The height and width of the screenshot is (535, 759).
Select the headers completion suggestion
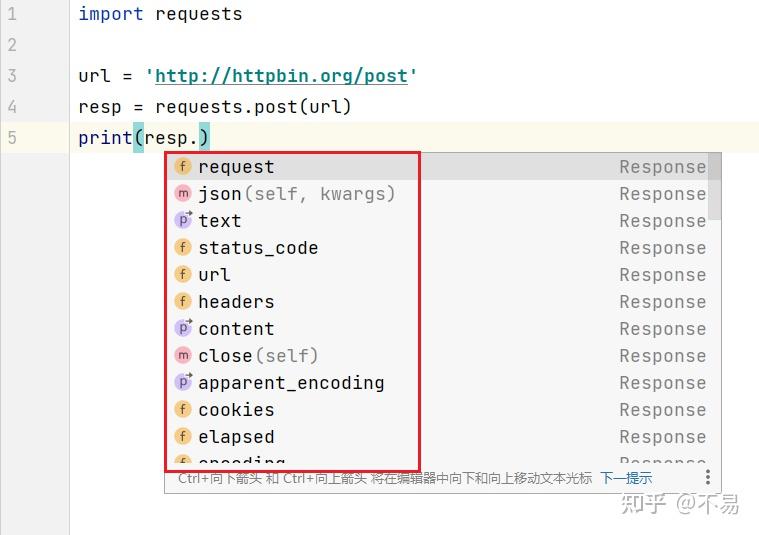coord(236,302)
